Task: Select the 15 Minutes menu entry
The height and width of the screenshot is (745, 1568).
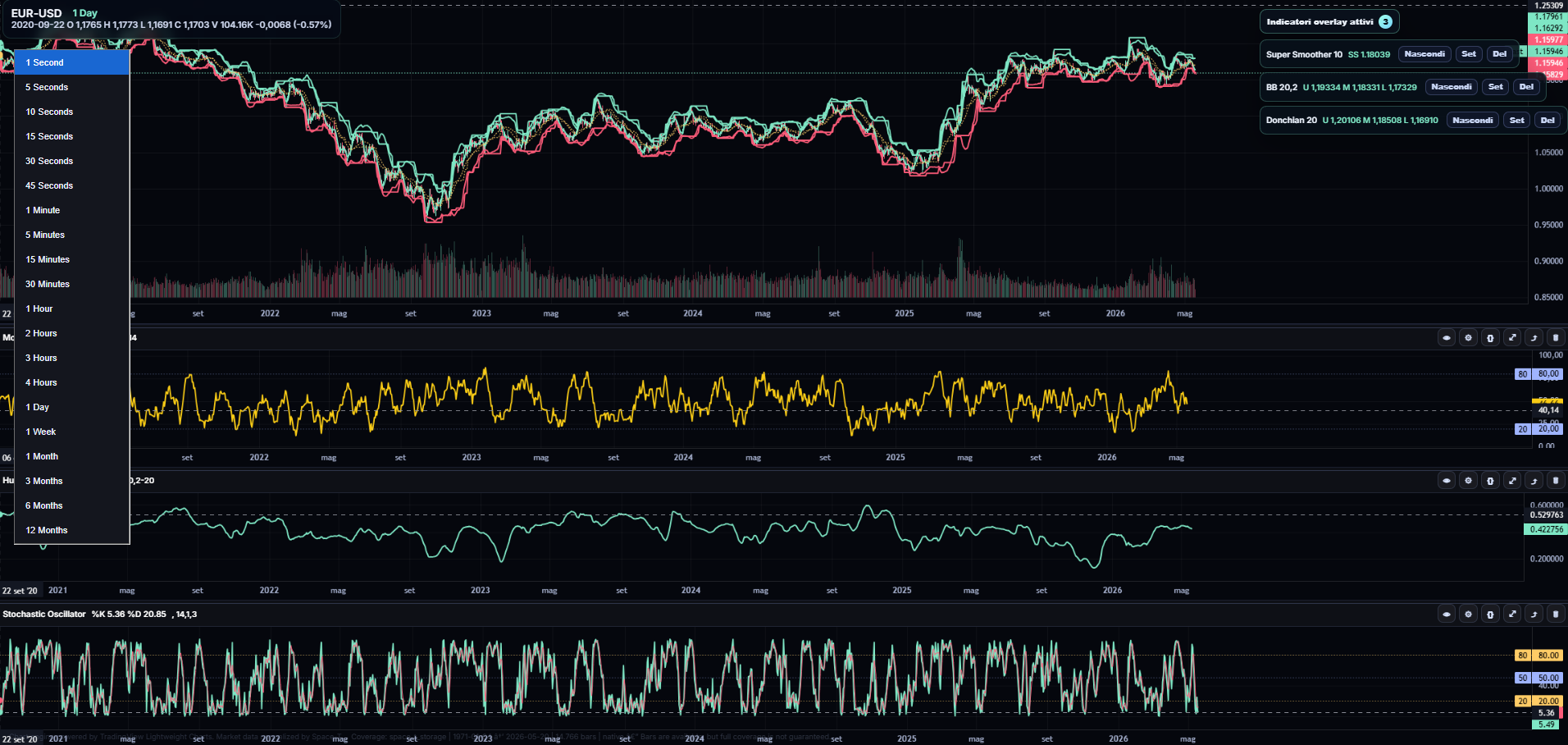Action: 72,259
